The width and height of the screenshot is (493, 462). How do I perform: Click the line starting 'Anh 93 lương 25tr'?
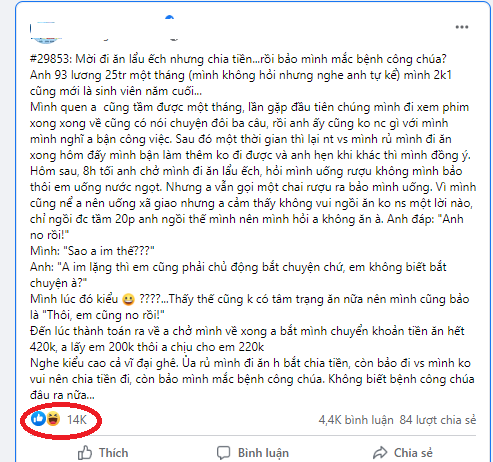tap(241, 75)
